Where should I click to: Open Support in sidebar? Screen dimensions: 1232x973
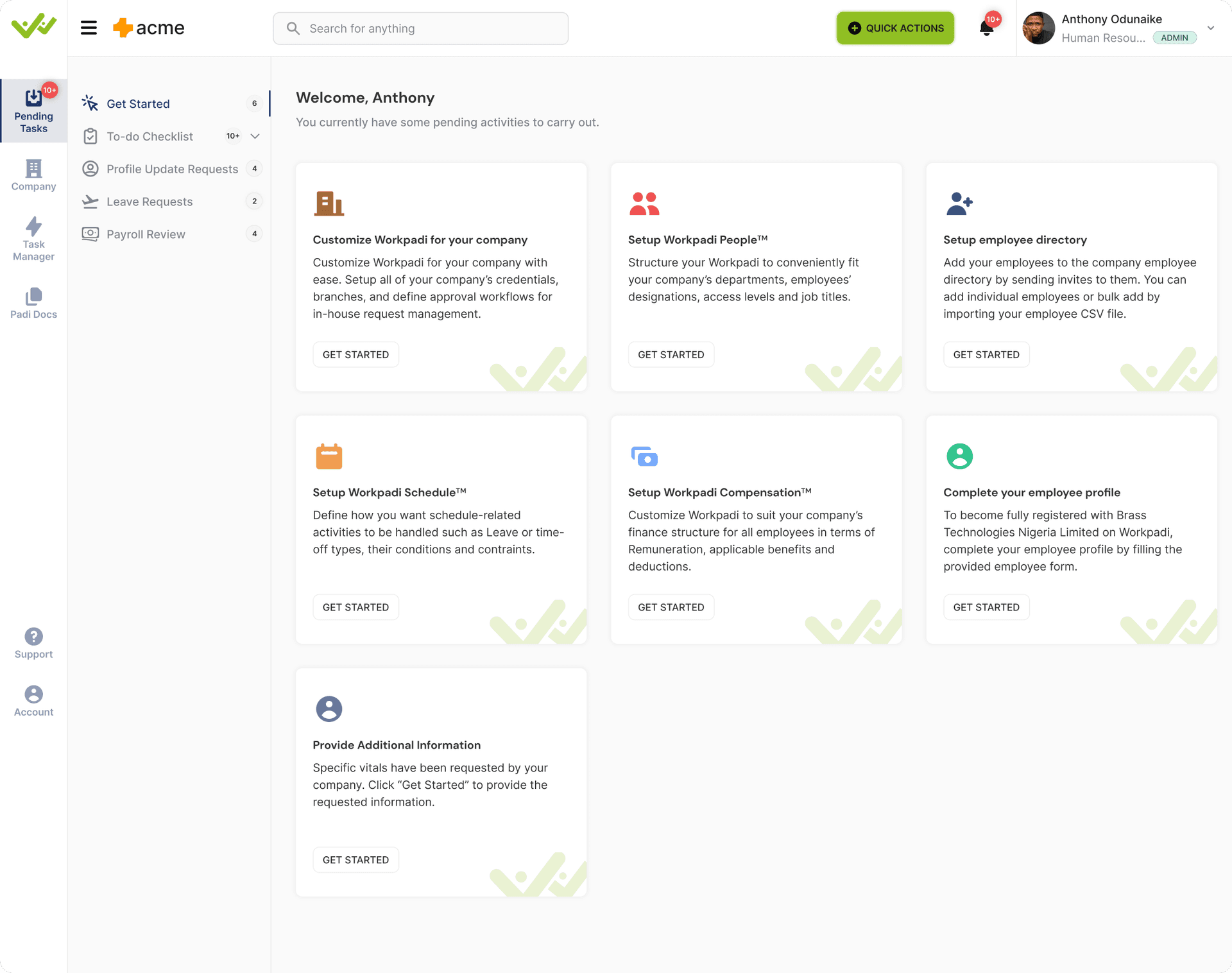33,643
